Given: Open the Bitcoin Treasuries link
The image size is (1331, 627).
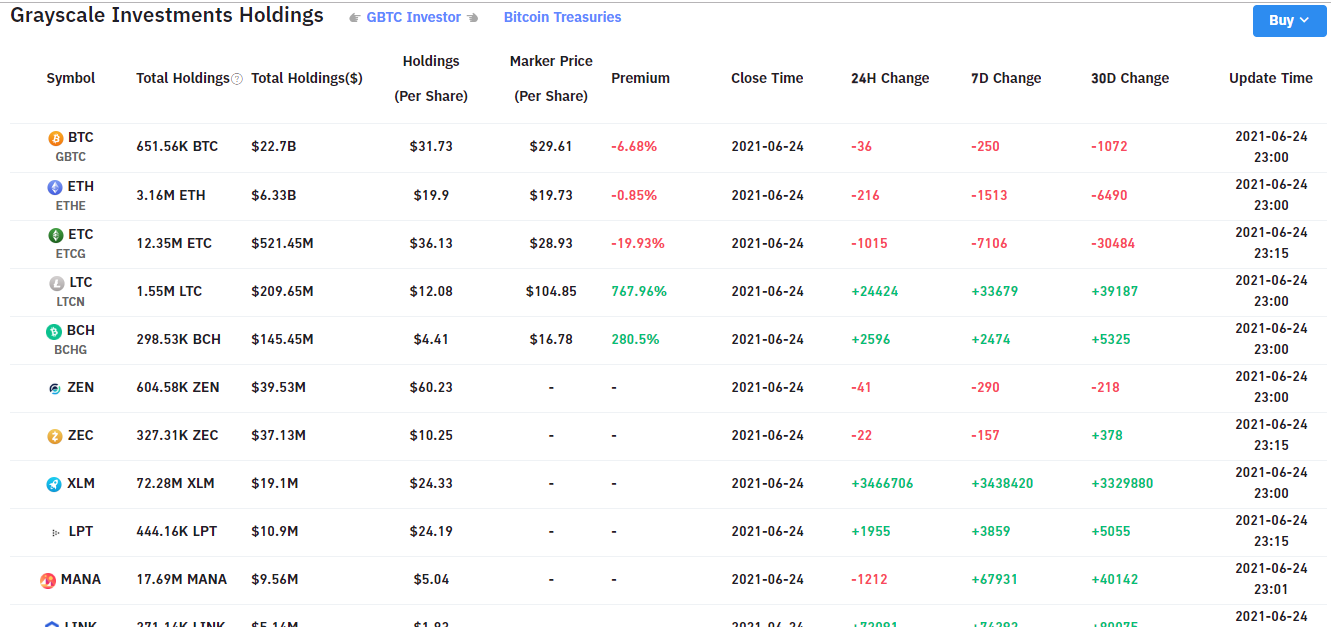Looking at the screenshot, I should click(x=562, y=17).
